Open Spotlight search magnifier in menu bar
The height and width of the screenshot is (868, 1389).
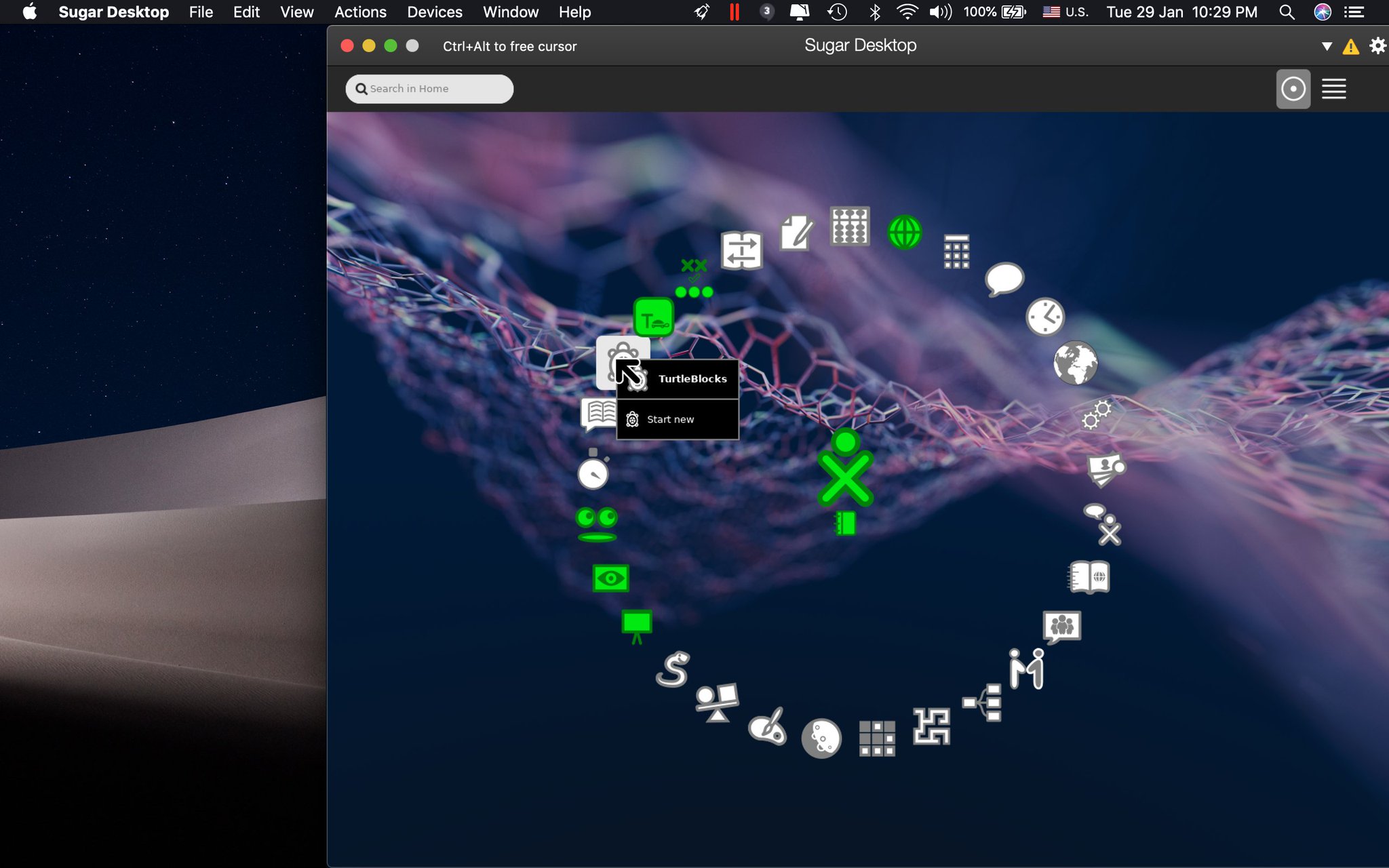(x=1286, y=12)
